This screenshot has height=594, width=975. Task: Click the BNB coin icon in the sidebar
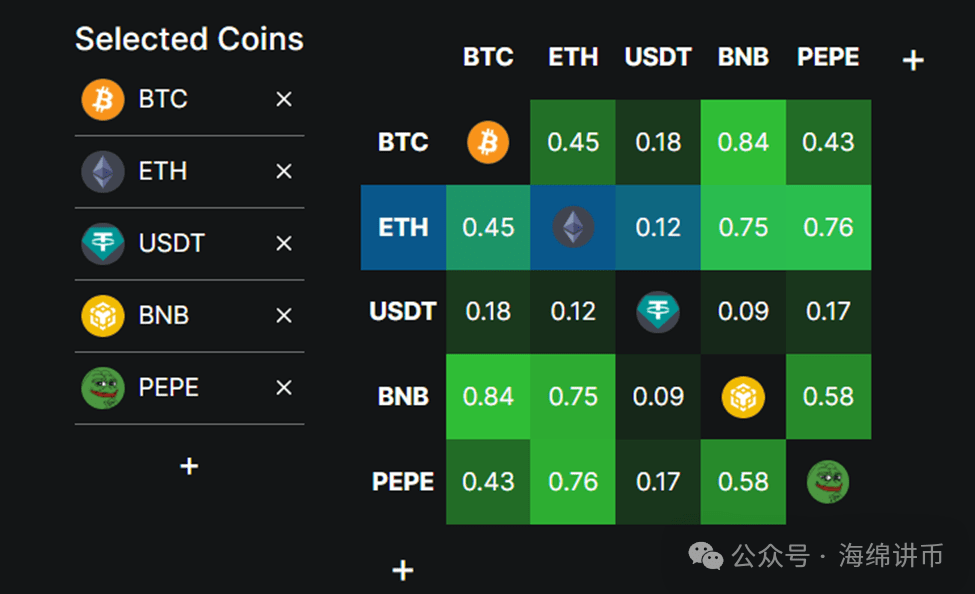[103, 316]
